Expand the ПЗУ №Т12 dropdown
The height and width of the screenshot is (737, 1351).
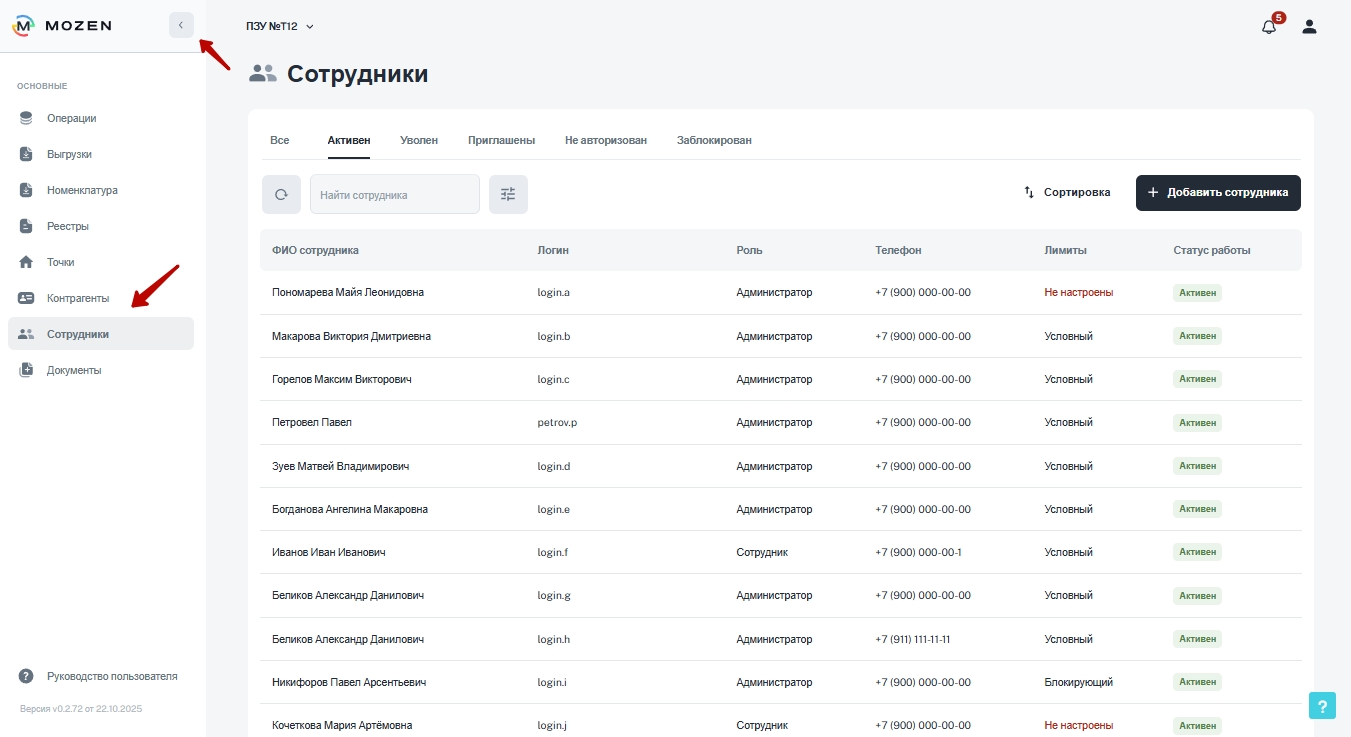280,26
